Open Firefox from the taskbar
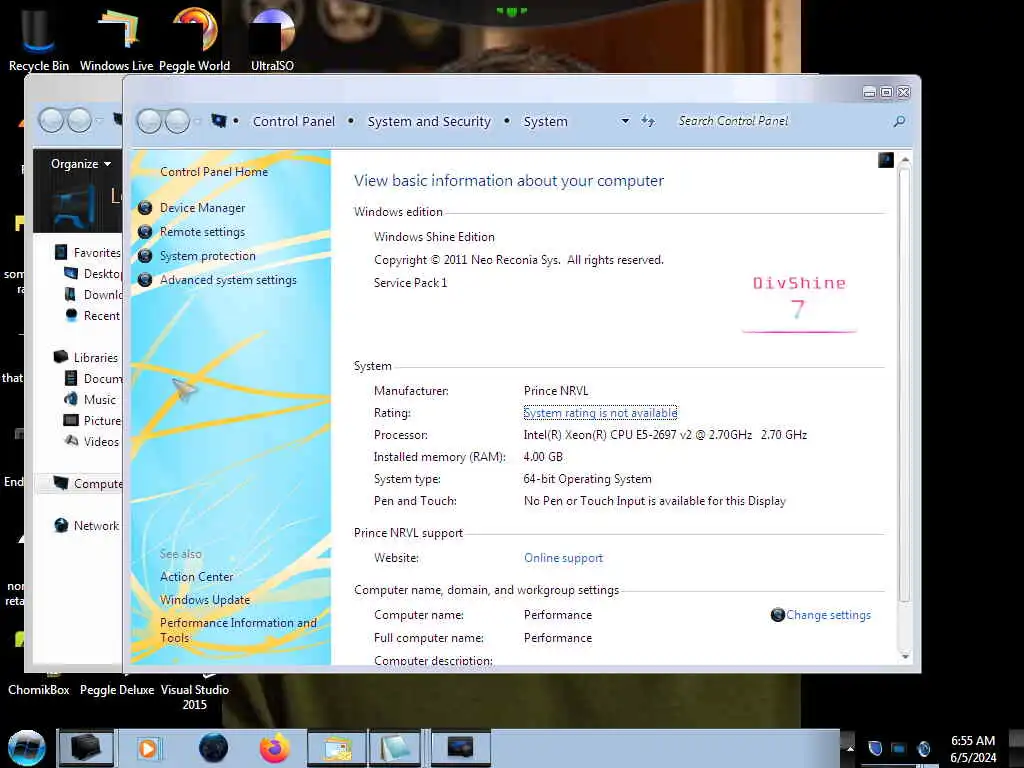The width and height of the screenshot is (1024, 768). coord(275,748)
